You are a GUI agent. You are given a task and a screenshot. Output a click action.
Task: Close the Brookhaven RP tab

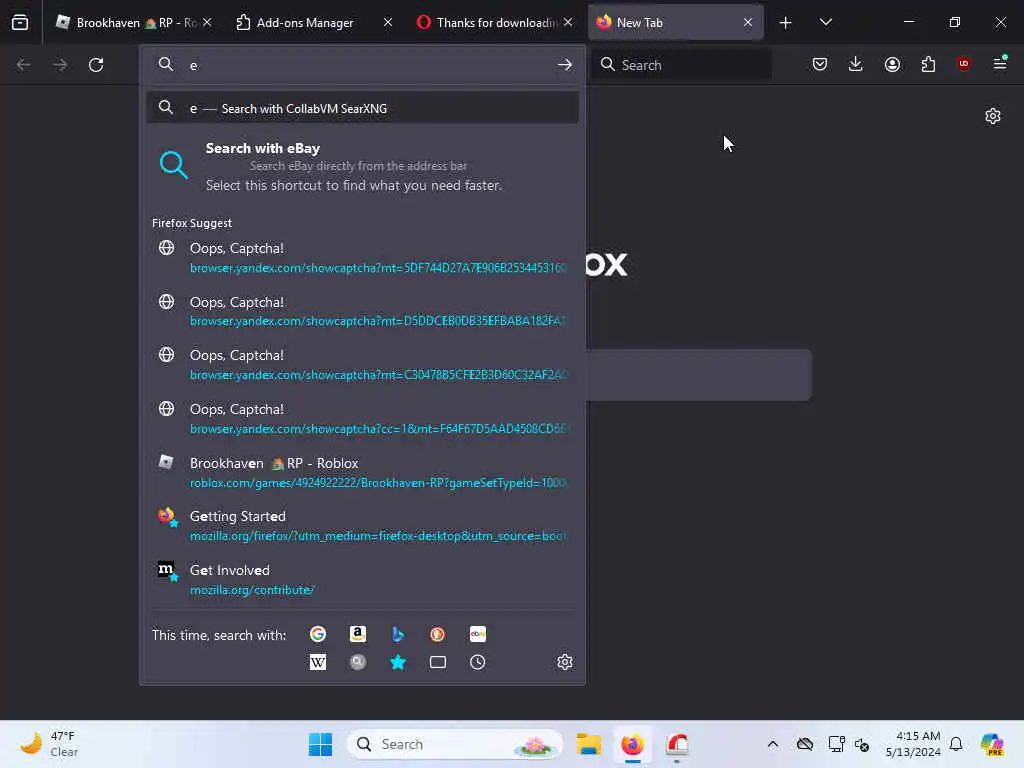point(207,22)
